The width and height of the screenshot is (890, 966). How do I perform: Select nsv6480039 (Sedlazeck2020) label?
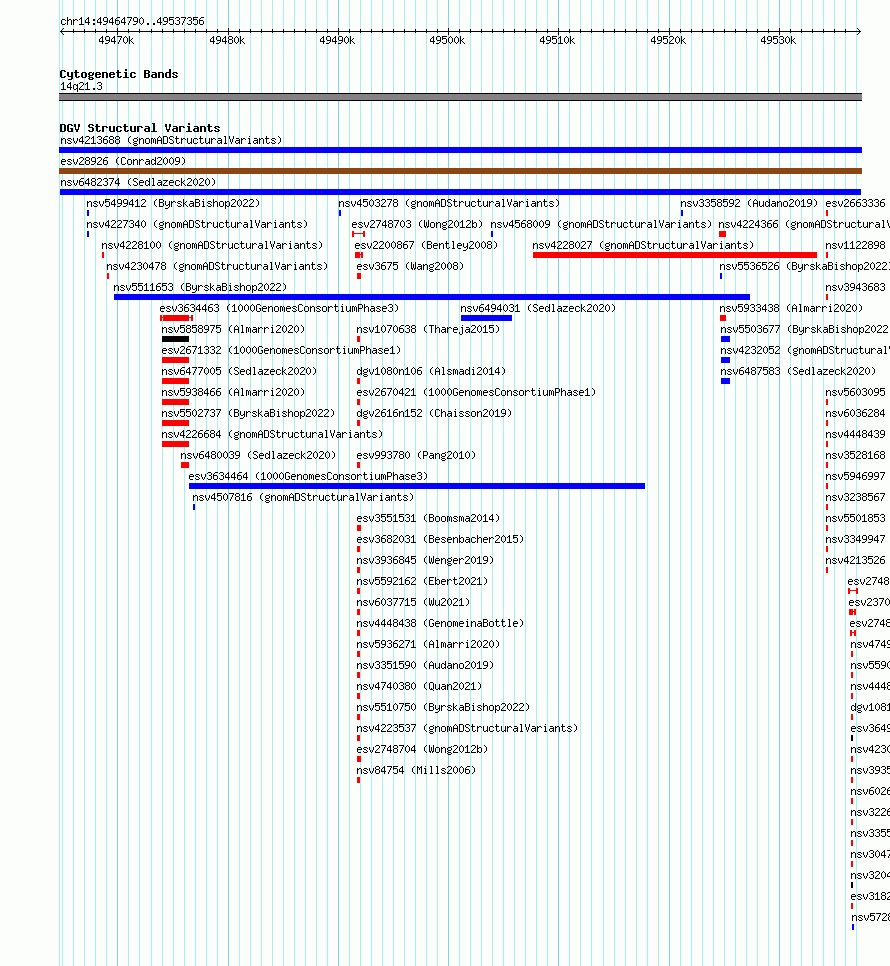(258, 455)
